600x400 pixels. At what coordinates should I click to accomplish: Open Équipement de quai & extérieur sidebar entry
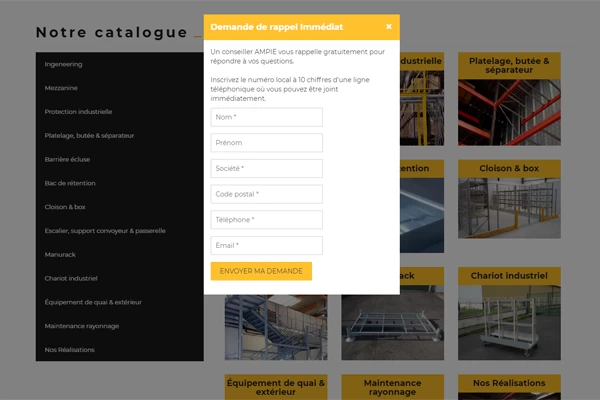93,302
